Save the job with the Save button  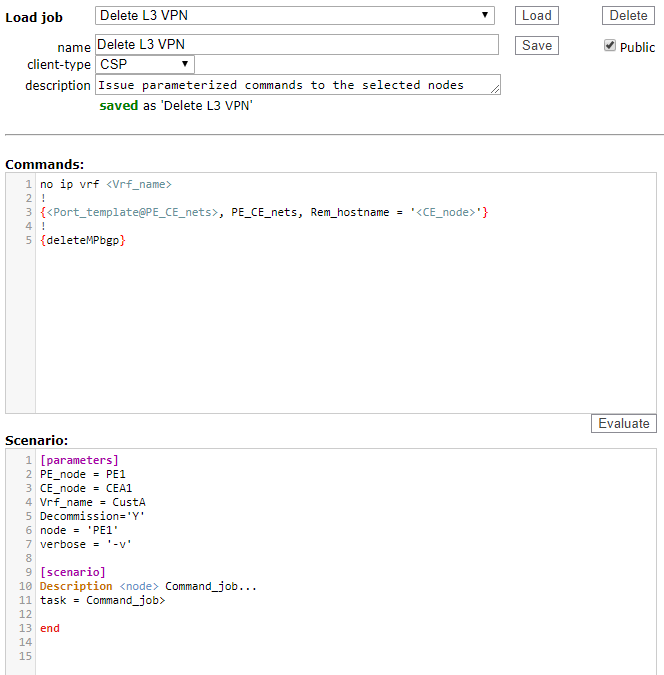pos(537,45)
